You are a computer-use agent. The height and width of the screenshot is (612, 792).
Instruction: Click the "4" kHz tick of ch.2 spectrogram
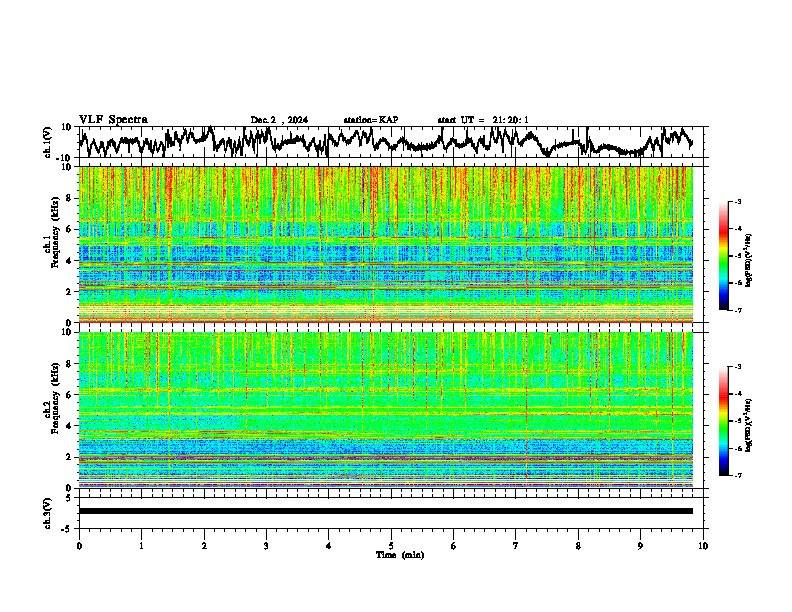pyautogui.click(x=70, y=426)
